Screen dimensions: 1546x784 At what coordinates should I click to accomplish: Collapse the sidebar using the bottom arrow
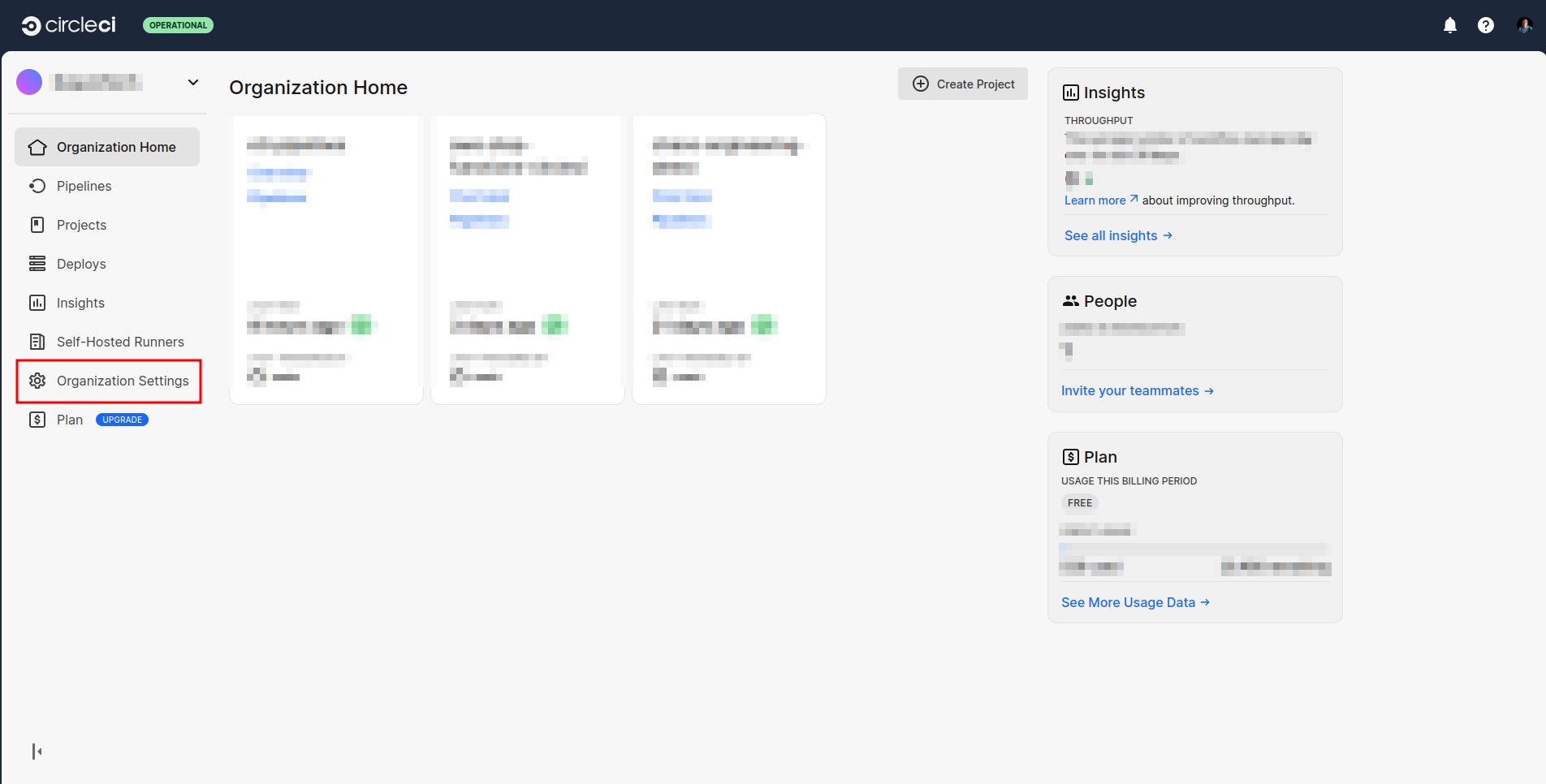click(x=35, y=751)
